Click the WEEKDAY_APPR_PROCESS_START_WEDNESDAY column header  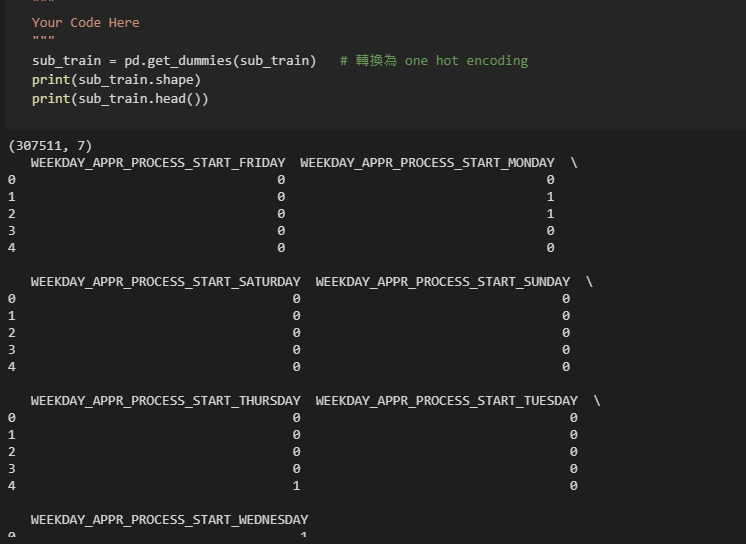click(x=169, y=519)
